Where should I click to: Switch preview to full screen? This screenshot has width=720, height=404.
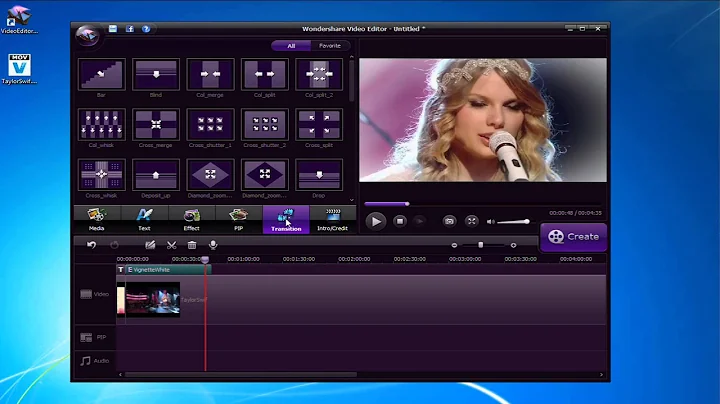pyautogui.click(x=472, y=221)
